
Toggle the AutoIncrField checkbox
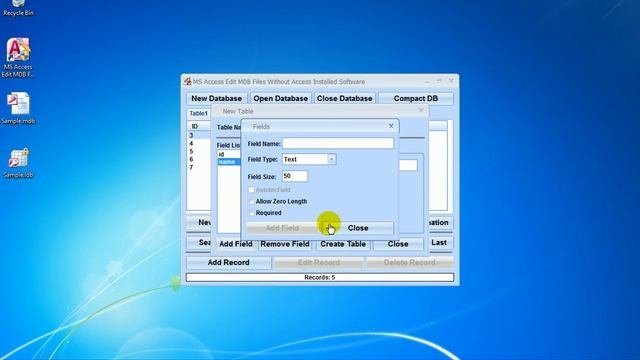[251, 190]
